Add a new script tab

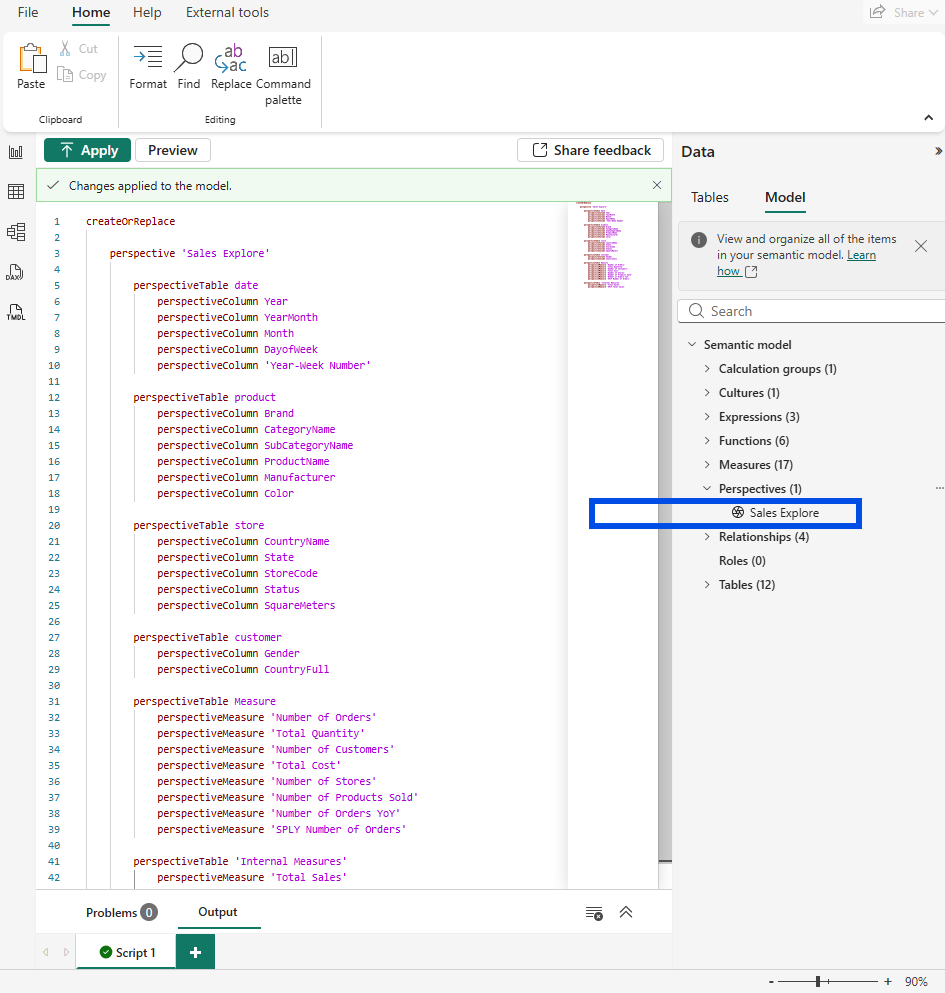195,952
